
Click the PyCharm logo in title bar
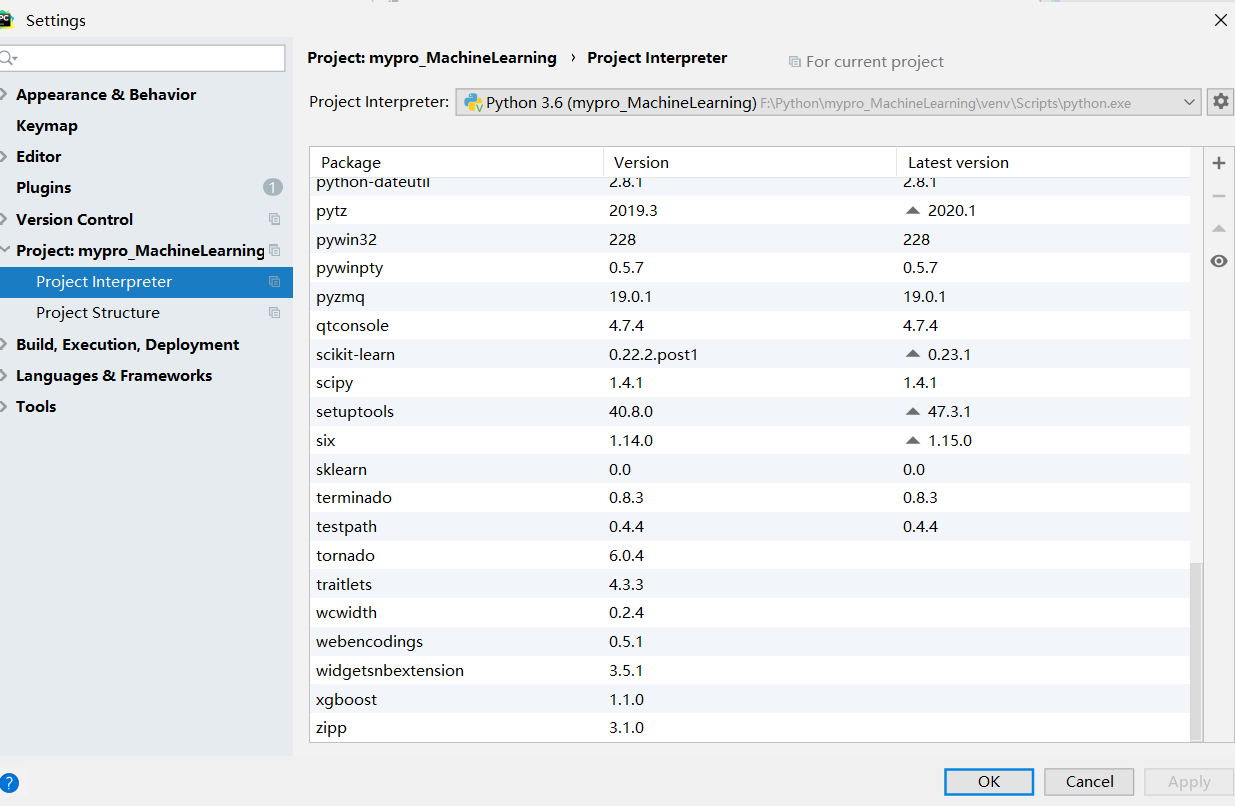tap(6, 20)
